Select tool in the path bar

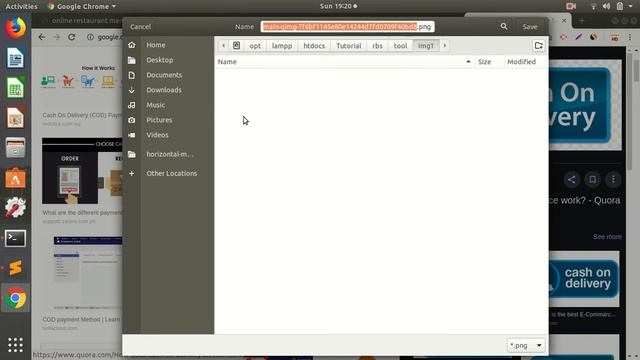click(x=400, y=45)
